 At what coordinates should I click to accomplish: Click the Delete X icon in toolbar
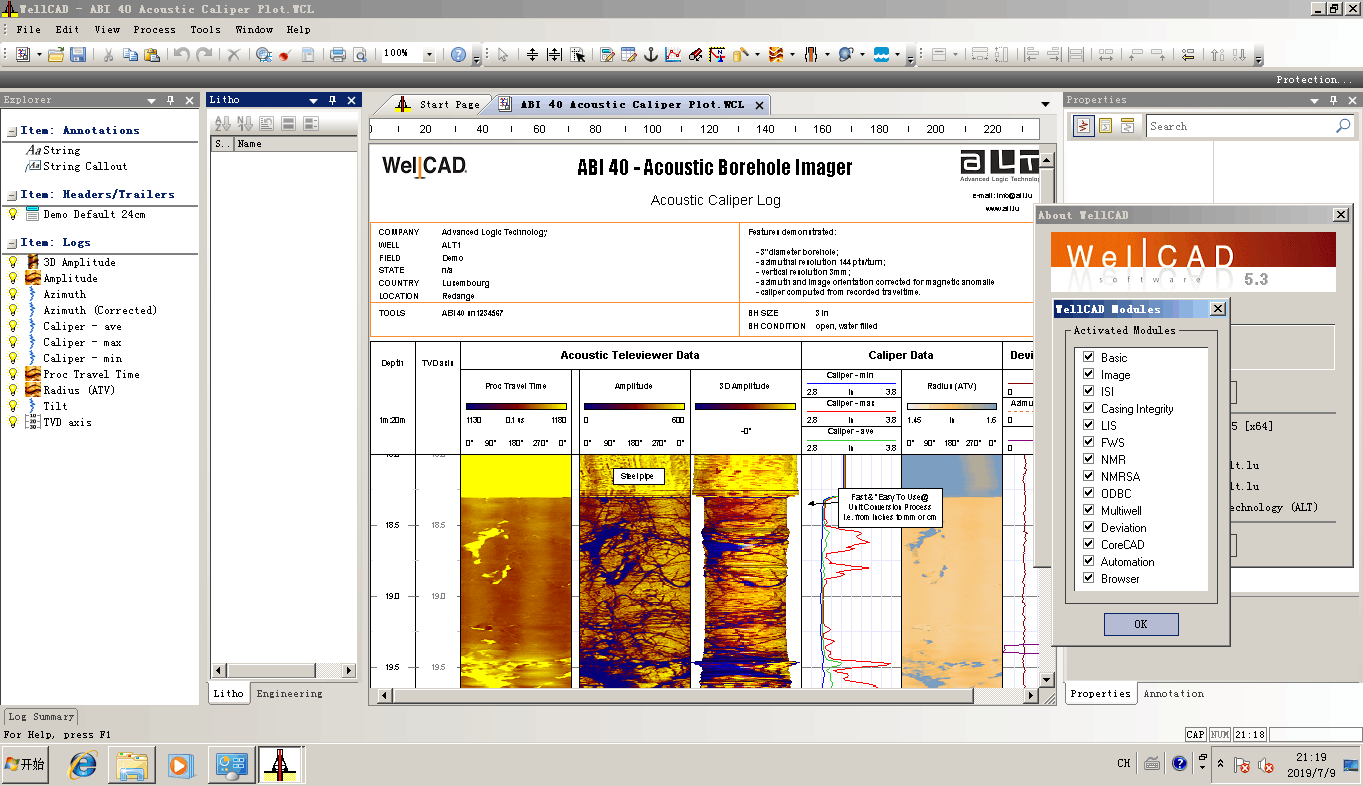(x=234, y=54)
